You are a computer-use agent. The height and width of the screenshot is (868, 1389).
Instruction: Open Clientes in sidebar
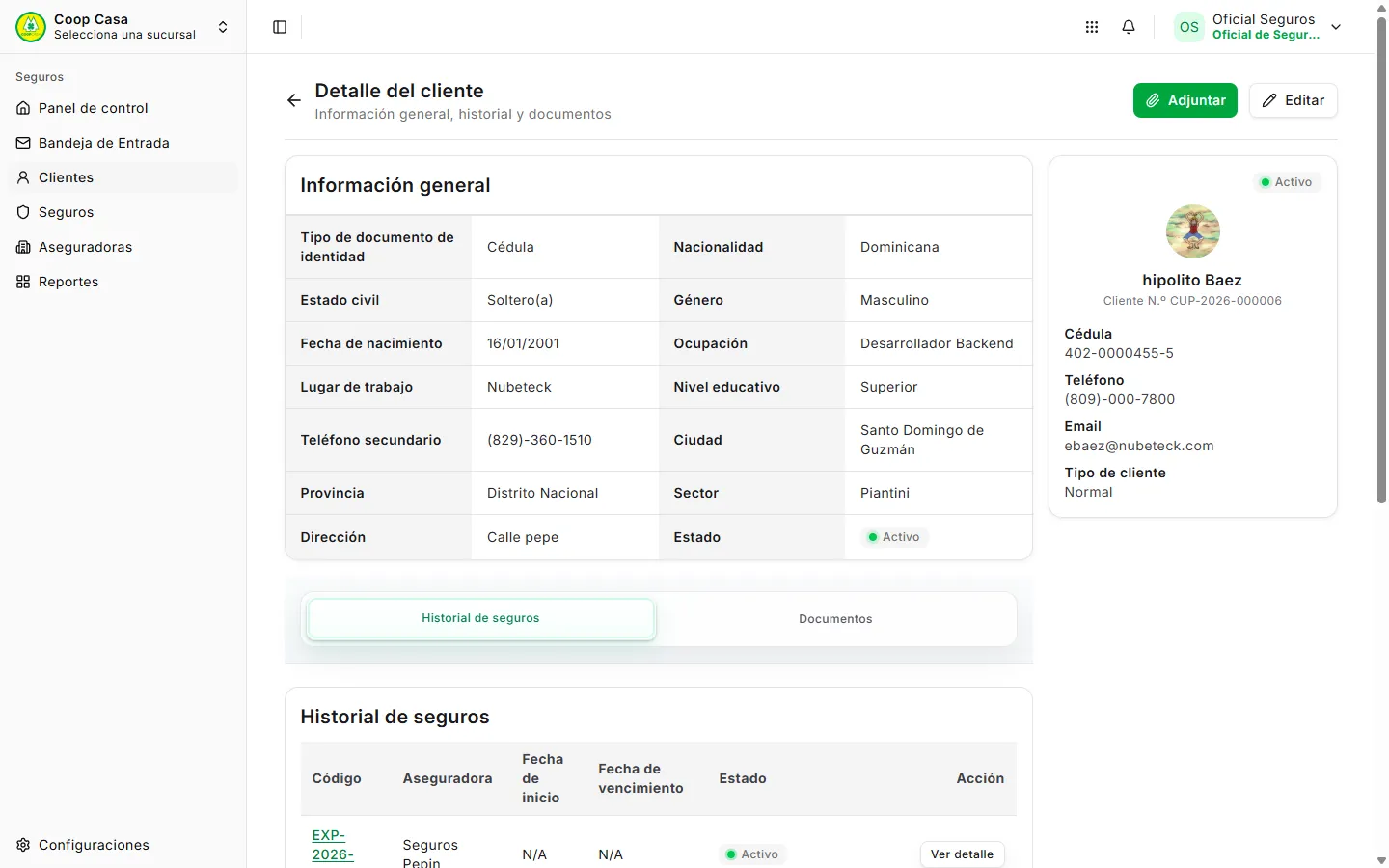123,177
